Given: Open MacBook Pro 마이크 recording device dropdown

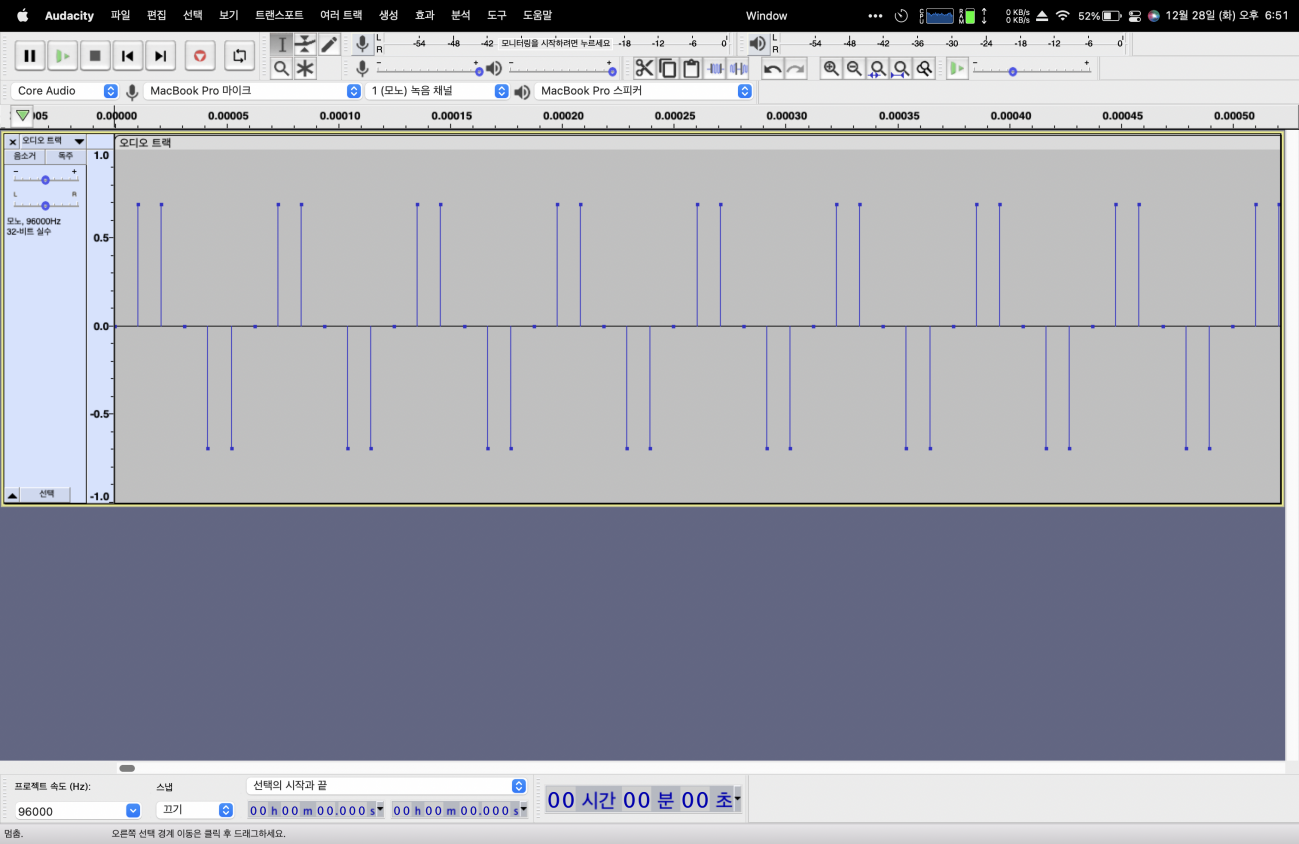Looking at the screenshot, I should (x=252, y=91).
